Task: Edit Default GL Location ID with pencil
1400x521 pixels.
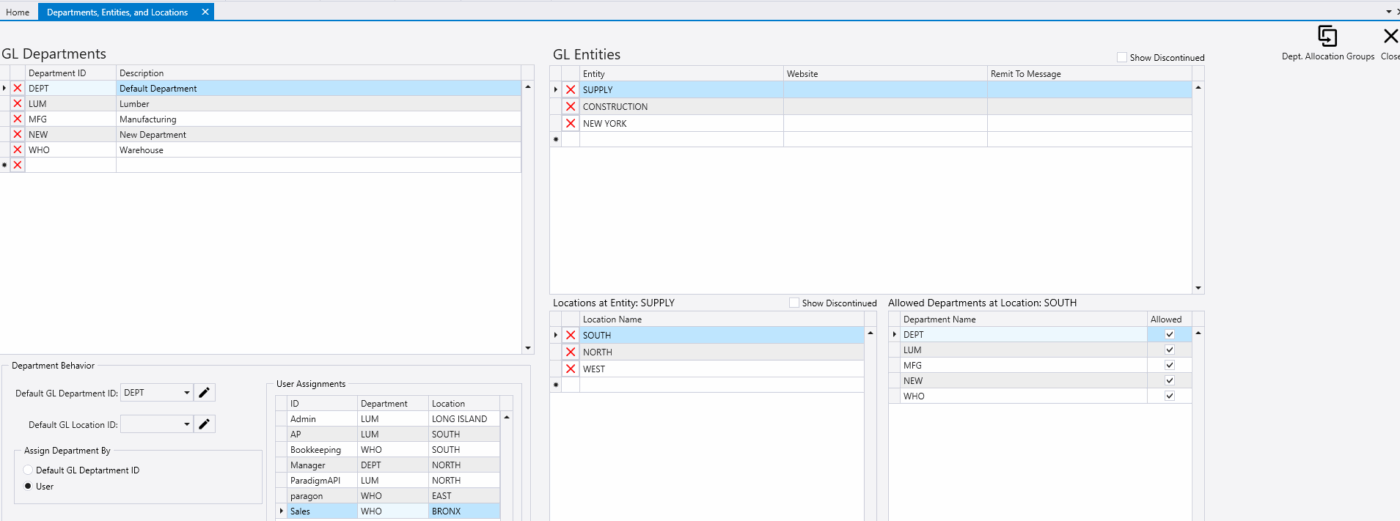Action: click(x=204, y=424)
